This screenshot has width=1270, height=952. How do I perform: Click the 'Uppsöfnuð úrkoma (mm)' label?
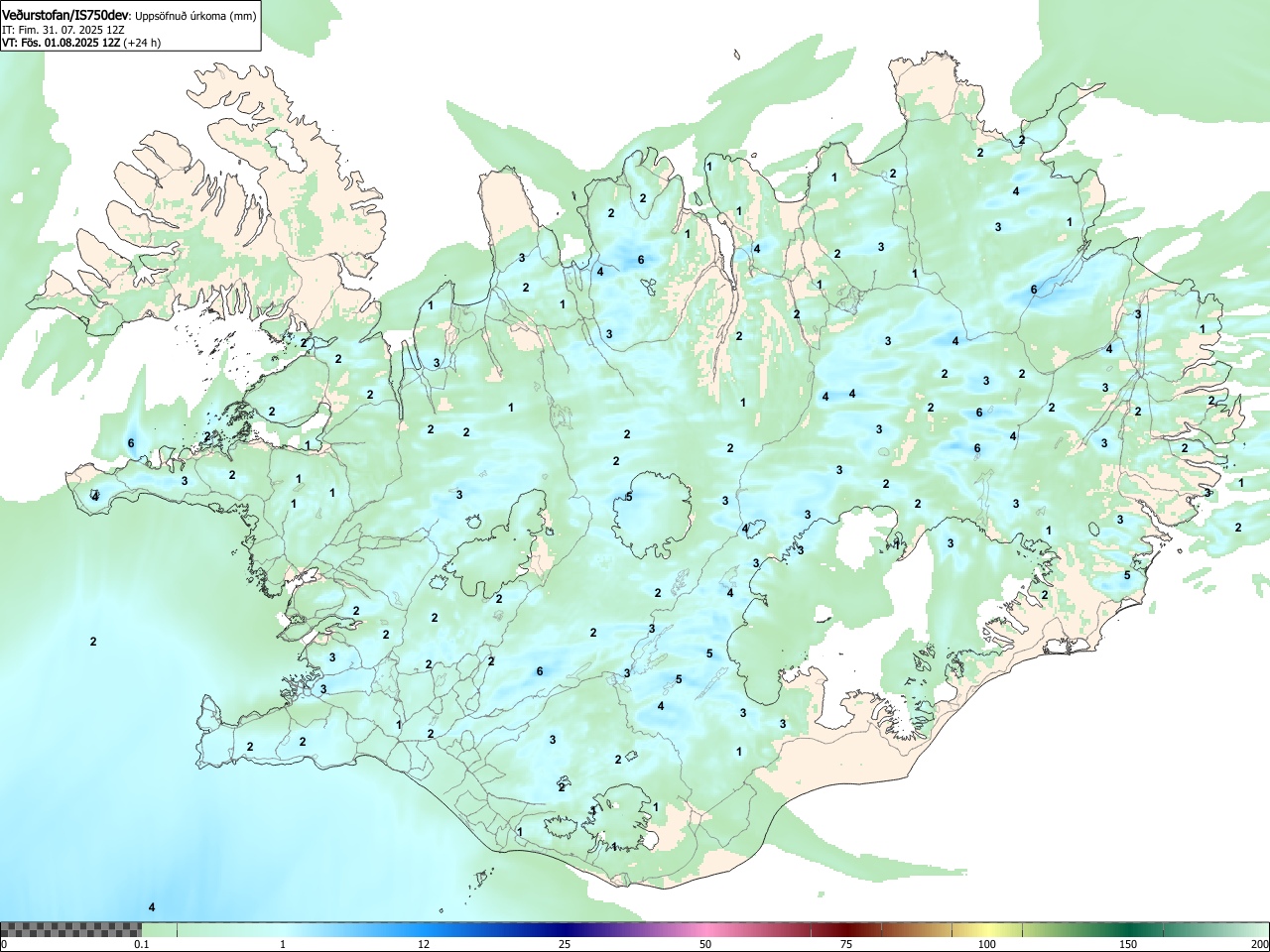pos(195,16)
